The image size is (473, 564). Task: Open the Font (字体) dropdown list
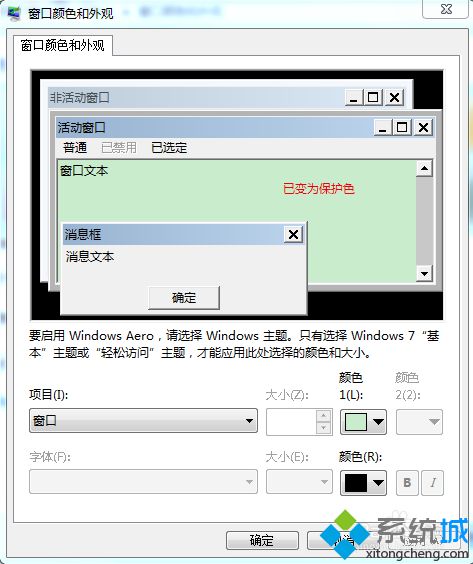point(144,482)
